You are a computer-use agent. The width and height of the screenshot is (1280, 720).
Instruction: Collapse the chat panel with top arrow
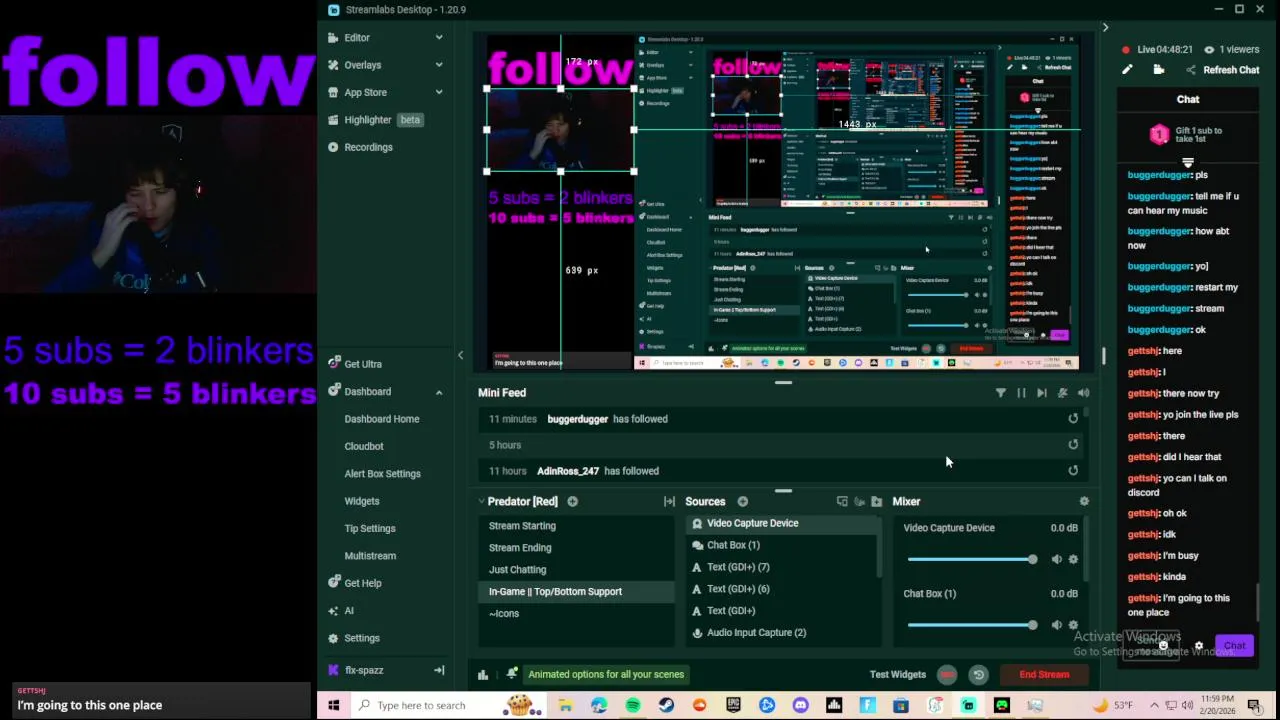pyautogui.click(x=1105, y=27)
